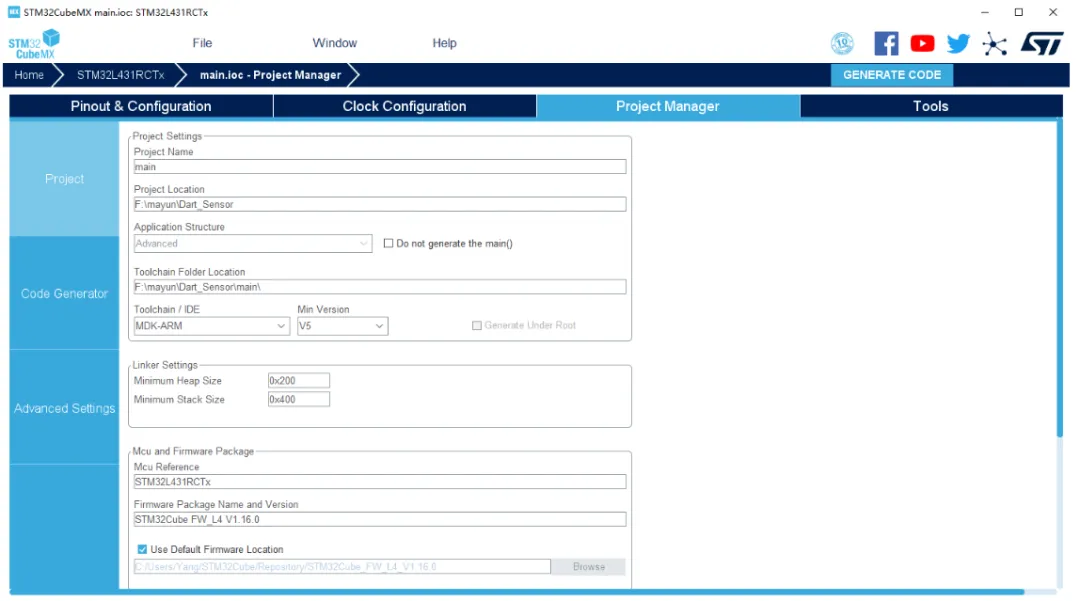Switch to the Tools tab
This screenshot has width=1080, height=601.
pos(931,106)
